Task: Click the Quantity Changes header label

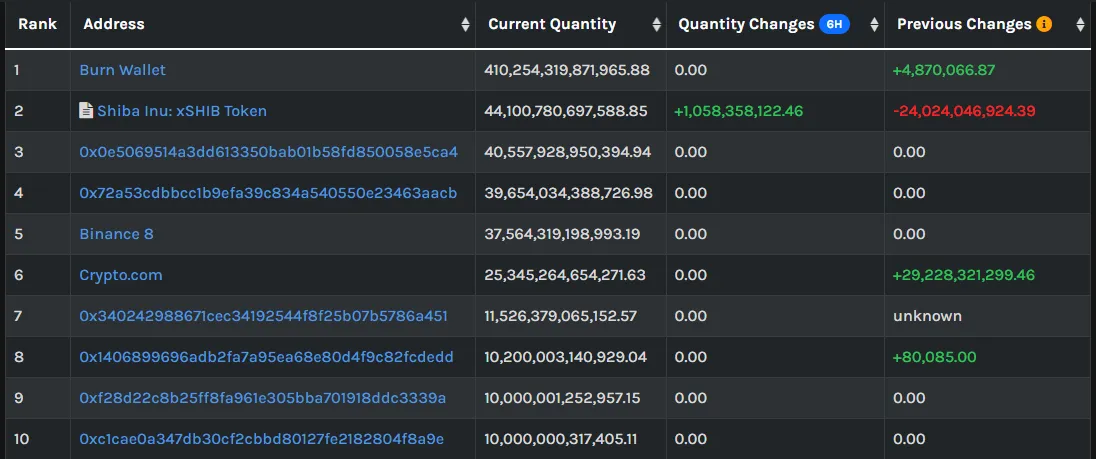Action: coord(747,24)
